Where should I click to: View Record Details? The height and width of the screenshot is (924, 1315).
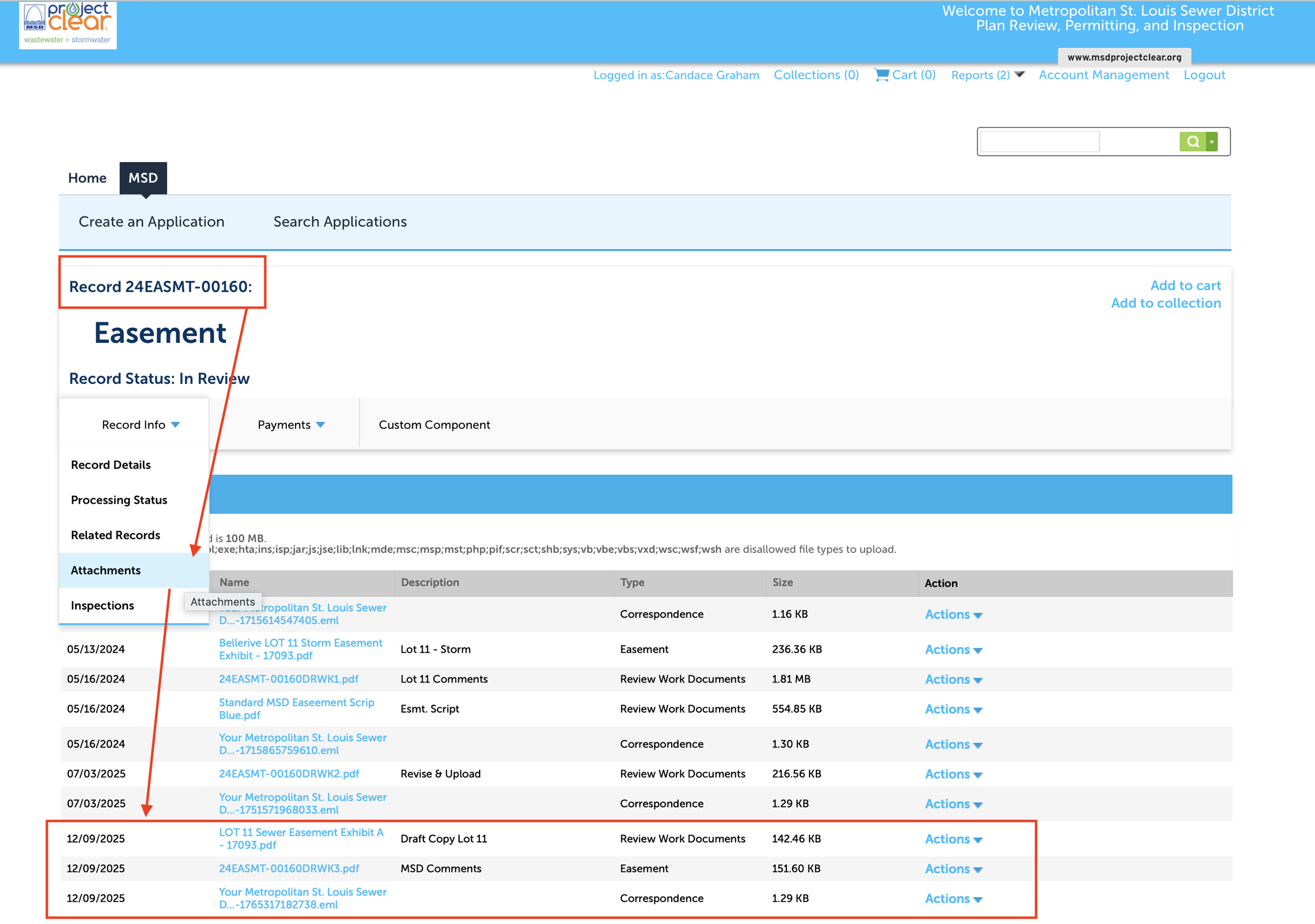click(x=110, y=464)
